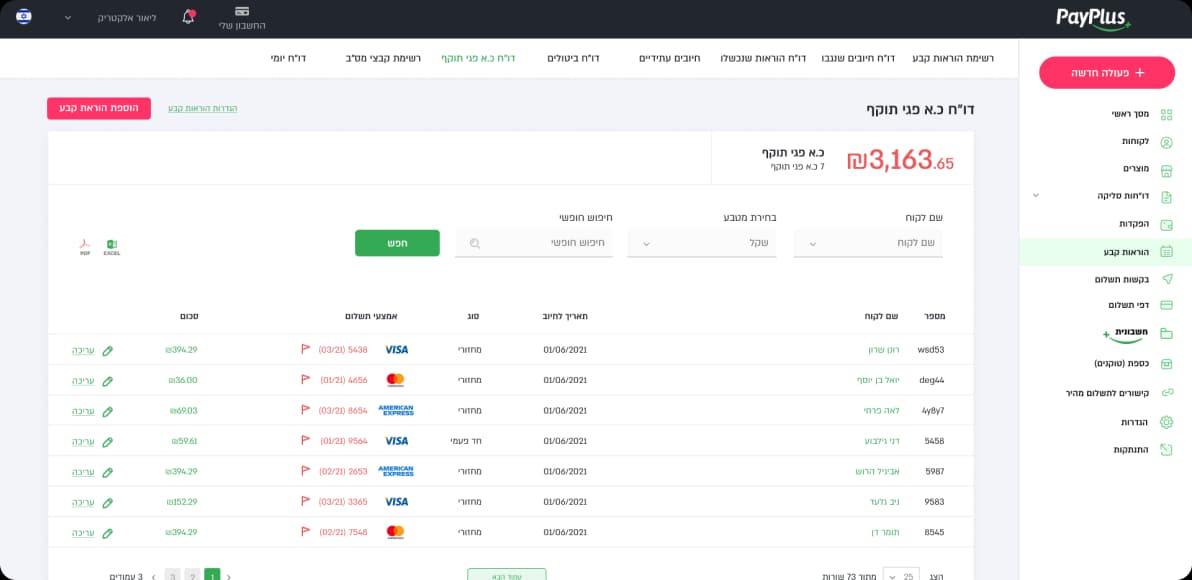Screen dimensions: 1192x580
Task: Open the הגדרות הוראות קבע link
Action: [202, 108]
